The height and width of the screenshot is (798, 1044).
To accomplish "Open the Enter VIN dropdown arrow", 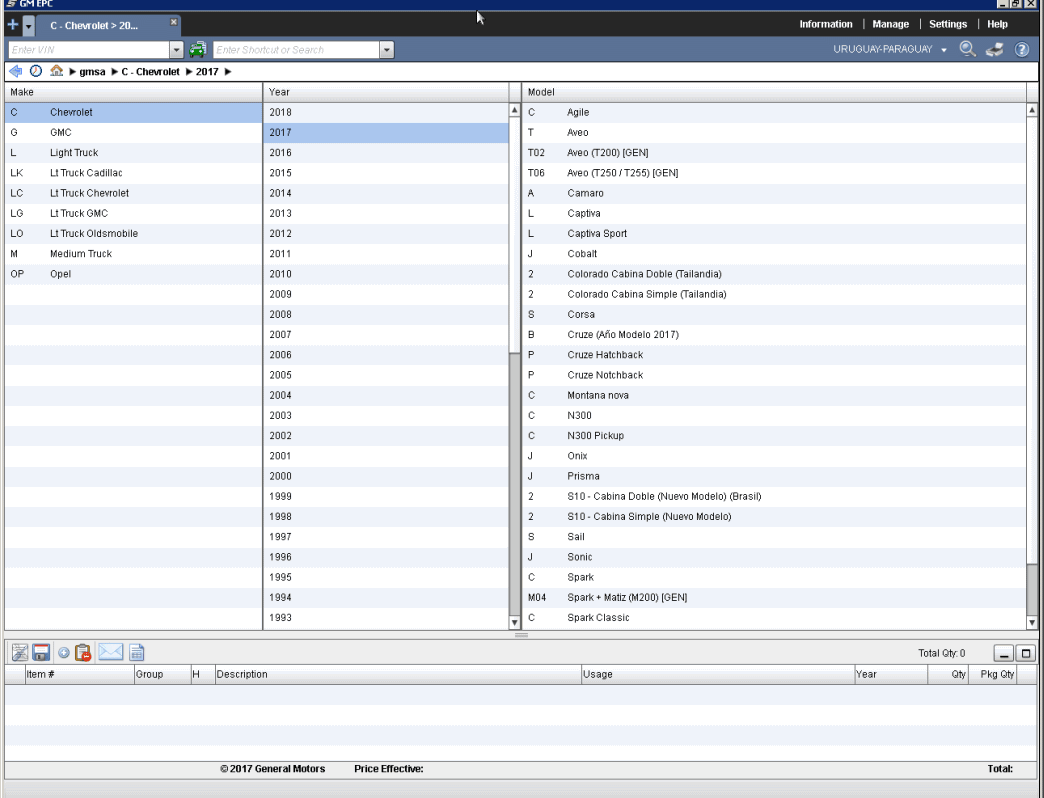I will click(177, 49).
